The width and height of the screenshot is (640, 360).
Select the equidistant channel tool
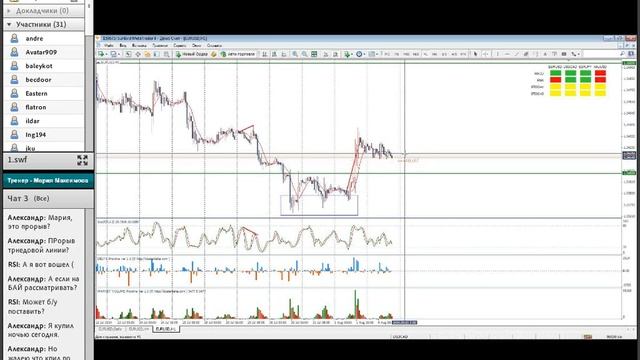tap(526, 54)
